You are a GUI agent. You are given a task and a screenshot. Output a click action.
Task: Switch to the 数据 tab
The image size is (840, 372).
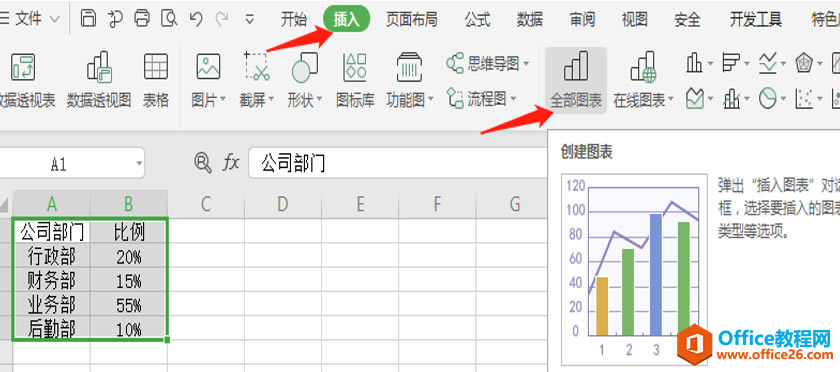[x=530, y=20]
